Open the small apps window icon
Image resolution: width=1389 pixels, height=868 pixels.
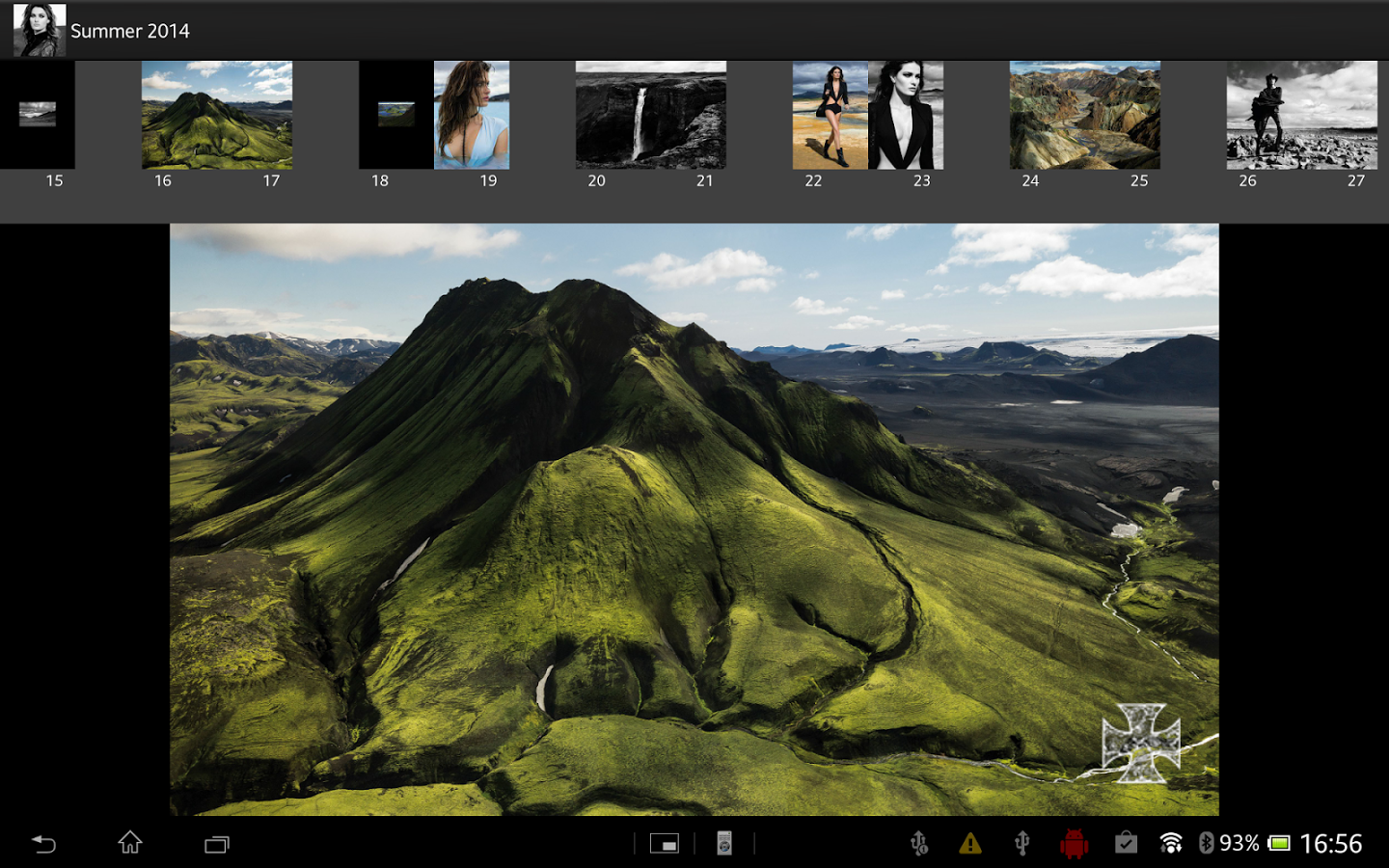(664, 844)
